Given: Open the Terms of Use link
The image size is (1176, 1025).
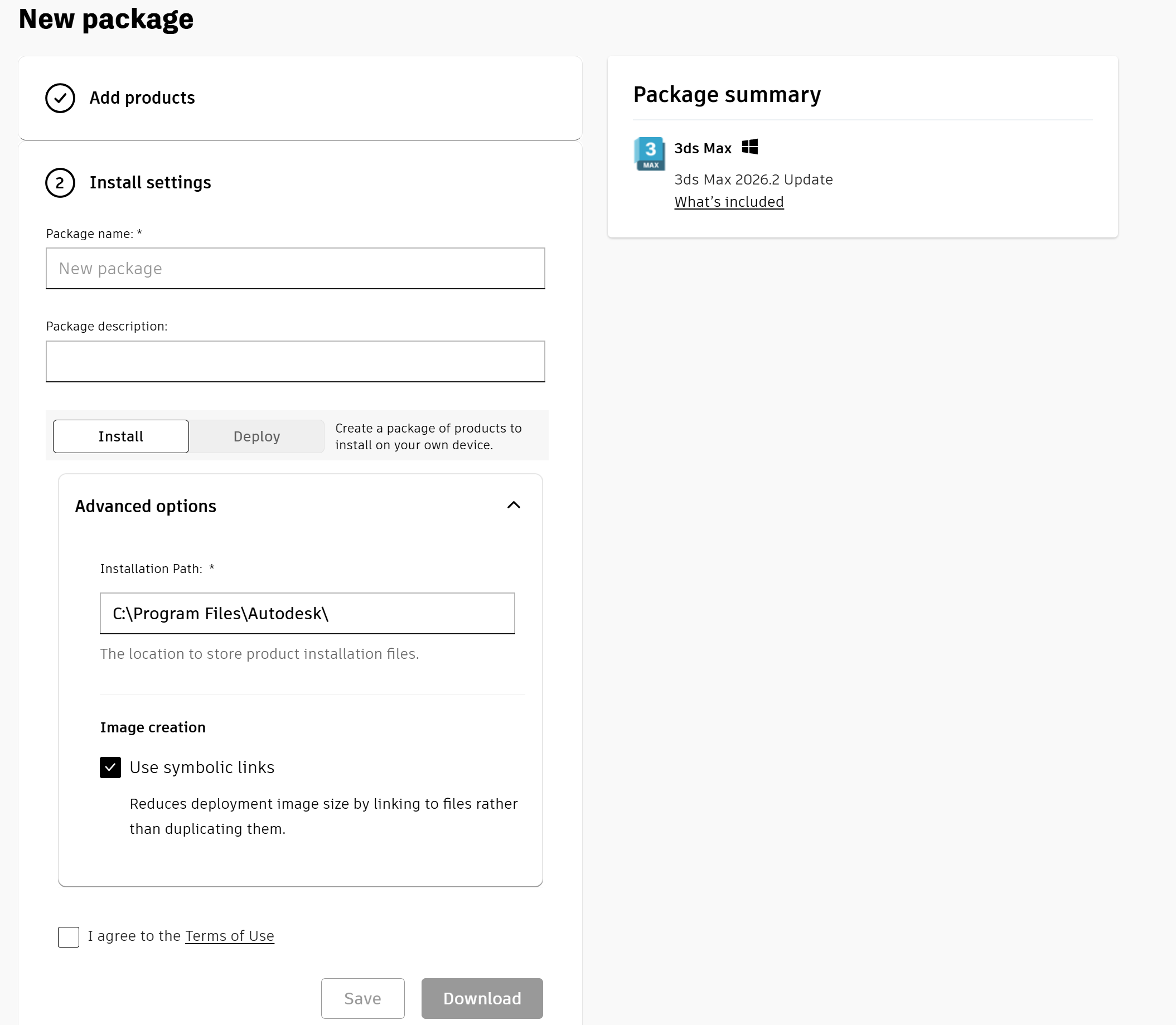Looking at the screenshot, I should tap(229, 936).
